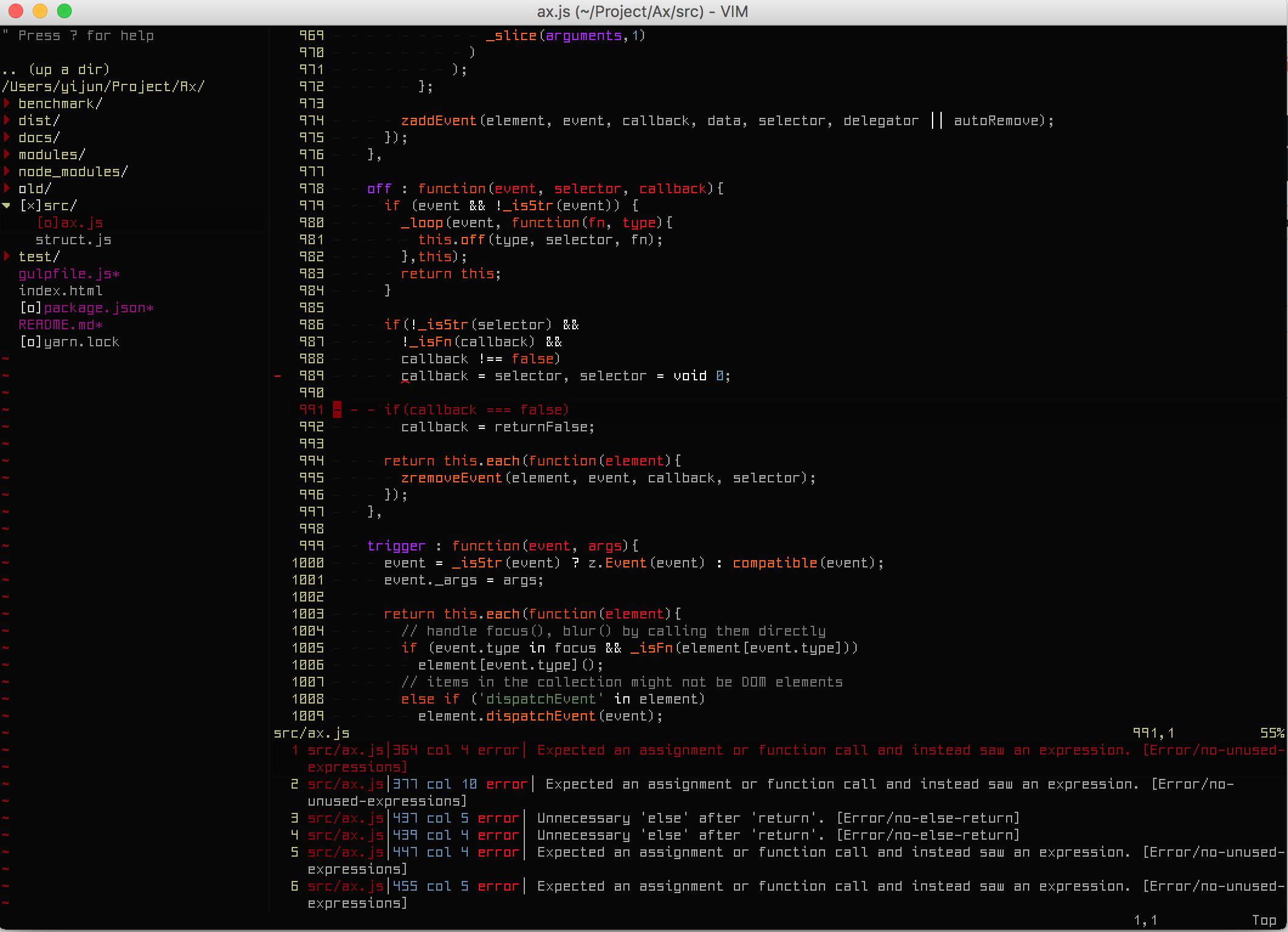Viewport: 1288px width, 932px height.
Task: Open struct.js in the file tree
Action: pyautogui.click(x=73, y=240)
